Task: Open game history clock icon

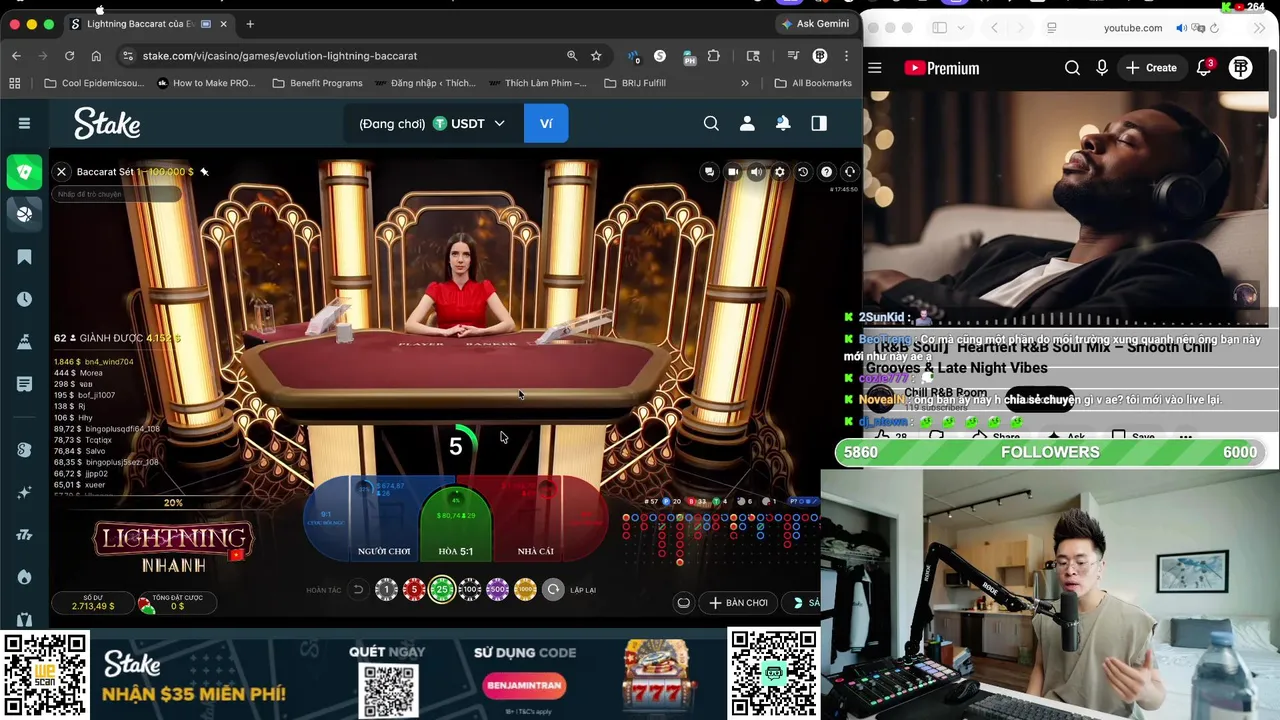Action: [x=803, y=172]
